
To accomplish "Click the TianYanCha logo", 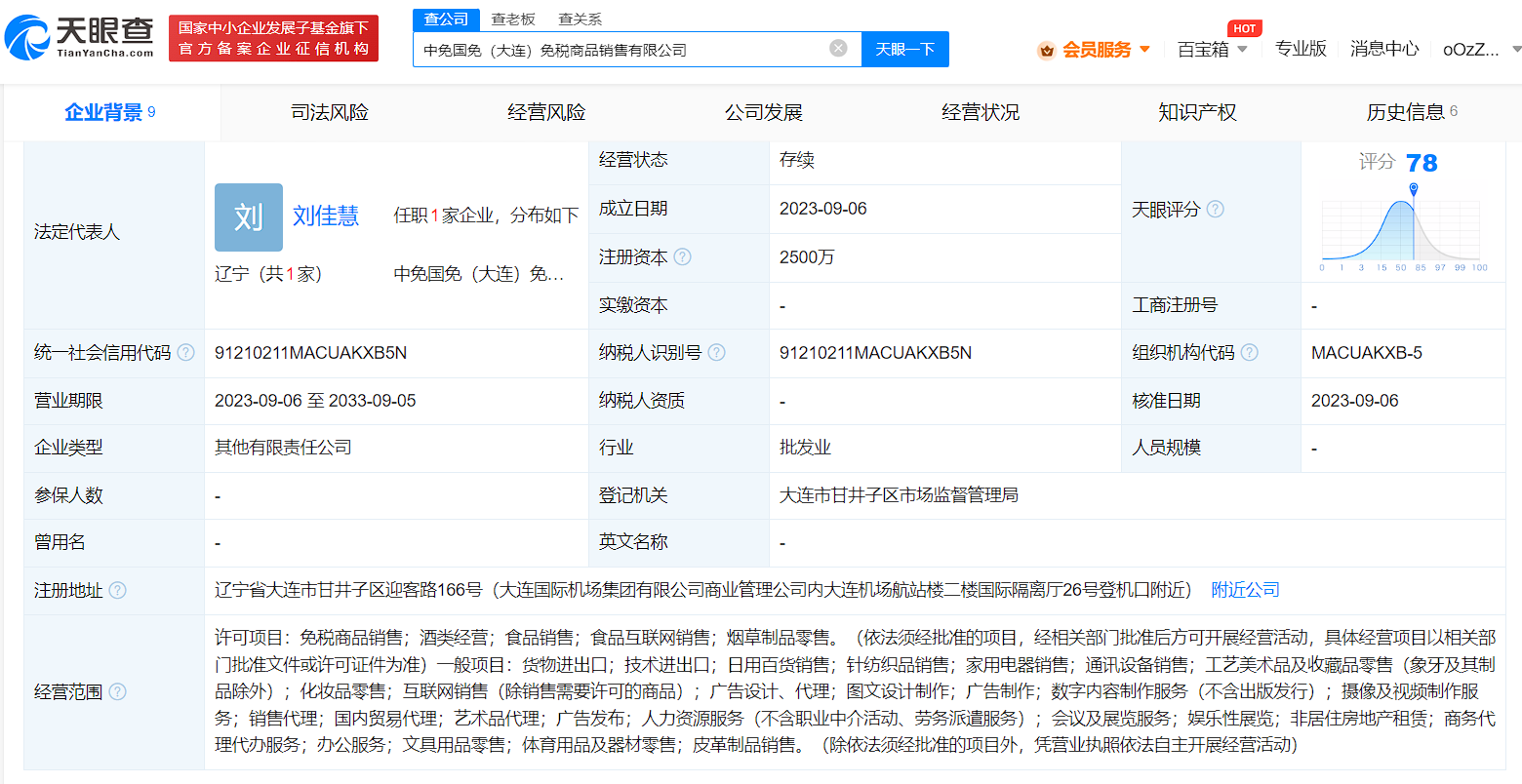I will [79, 37].
